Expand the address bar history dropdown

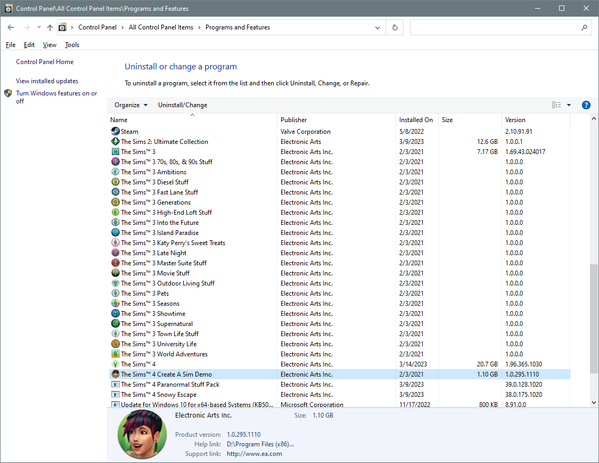pyautogui.click(x=377, y=28)
